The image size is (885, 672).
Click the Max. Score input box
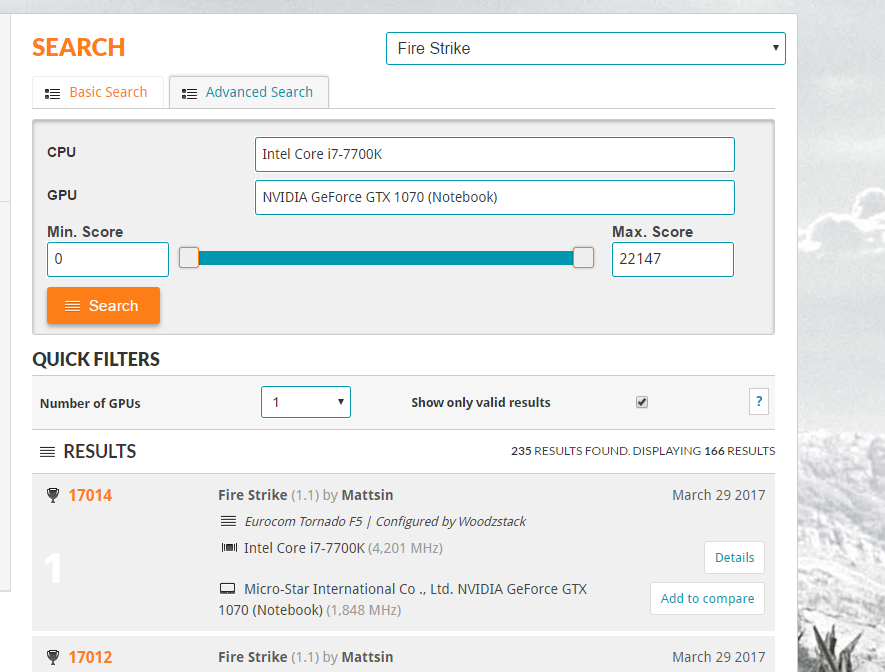(x=673, y=260)
